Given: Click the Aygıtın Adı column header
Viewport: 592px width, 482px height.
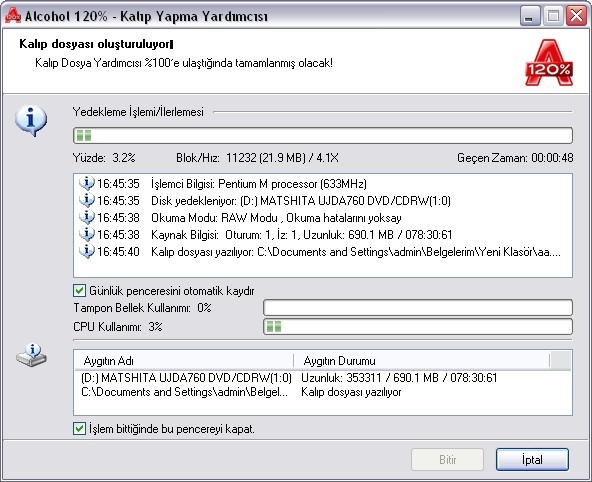Looking at the screenshot, I should [x=184, y=361].
